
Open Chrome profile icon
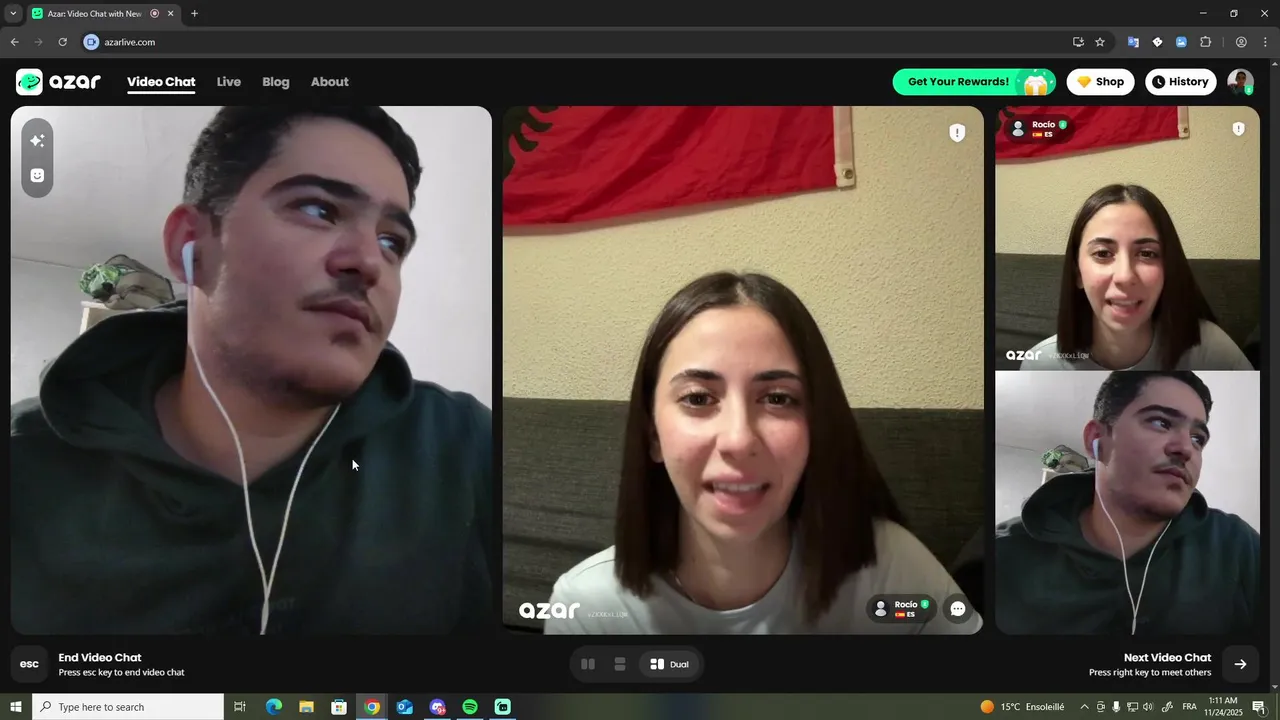pos(1241,42)
